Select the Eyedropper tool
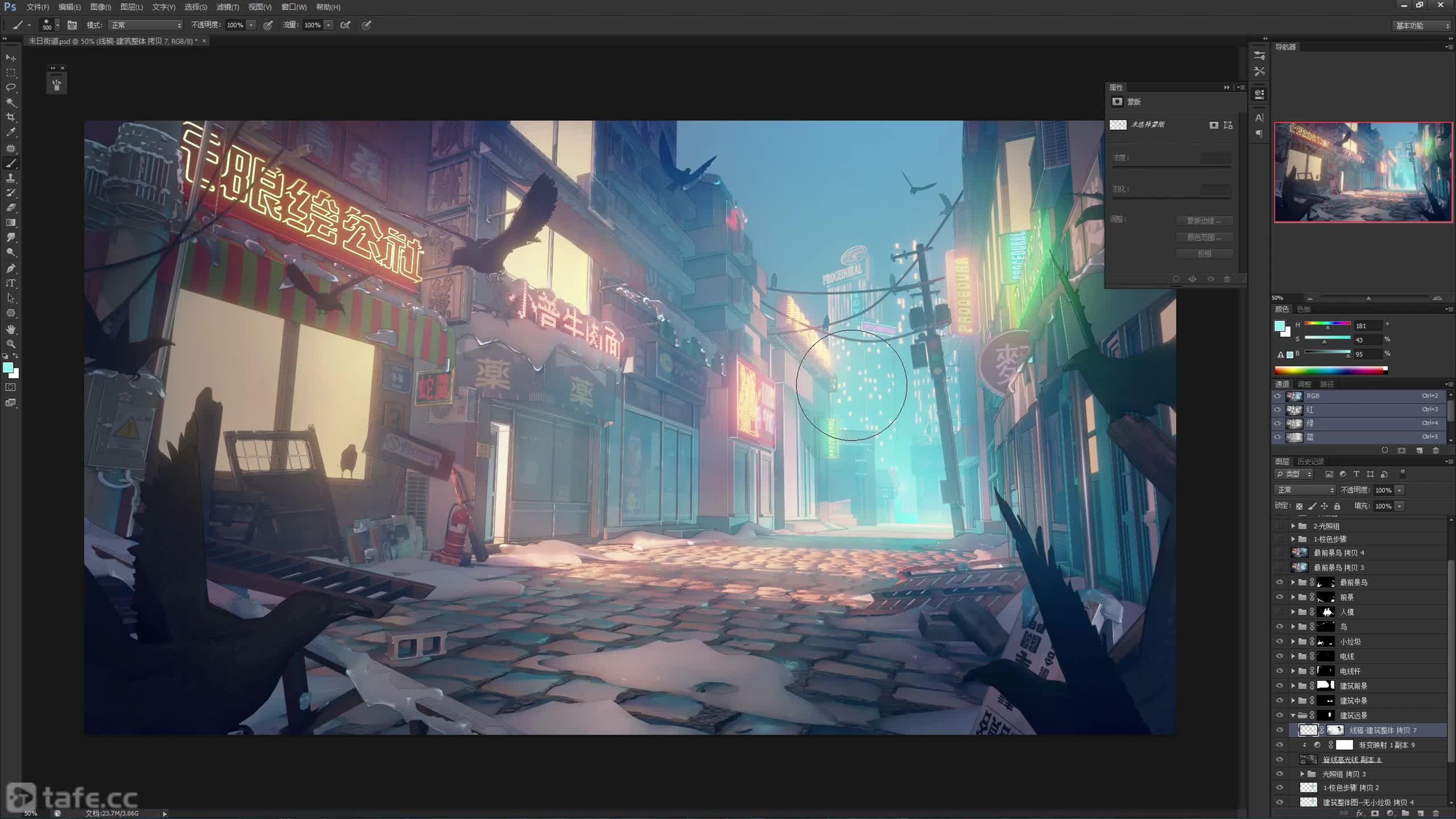The width and height of the screenshot is (1456, 819). click(11, 133)
